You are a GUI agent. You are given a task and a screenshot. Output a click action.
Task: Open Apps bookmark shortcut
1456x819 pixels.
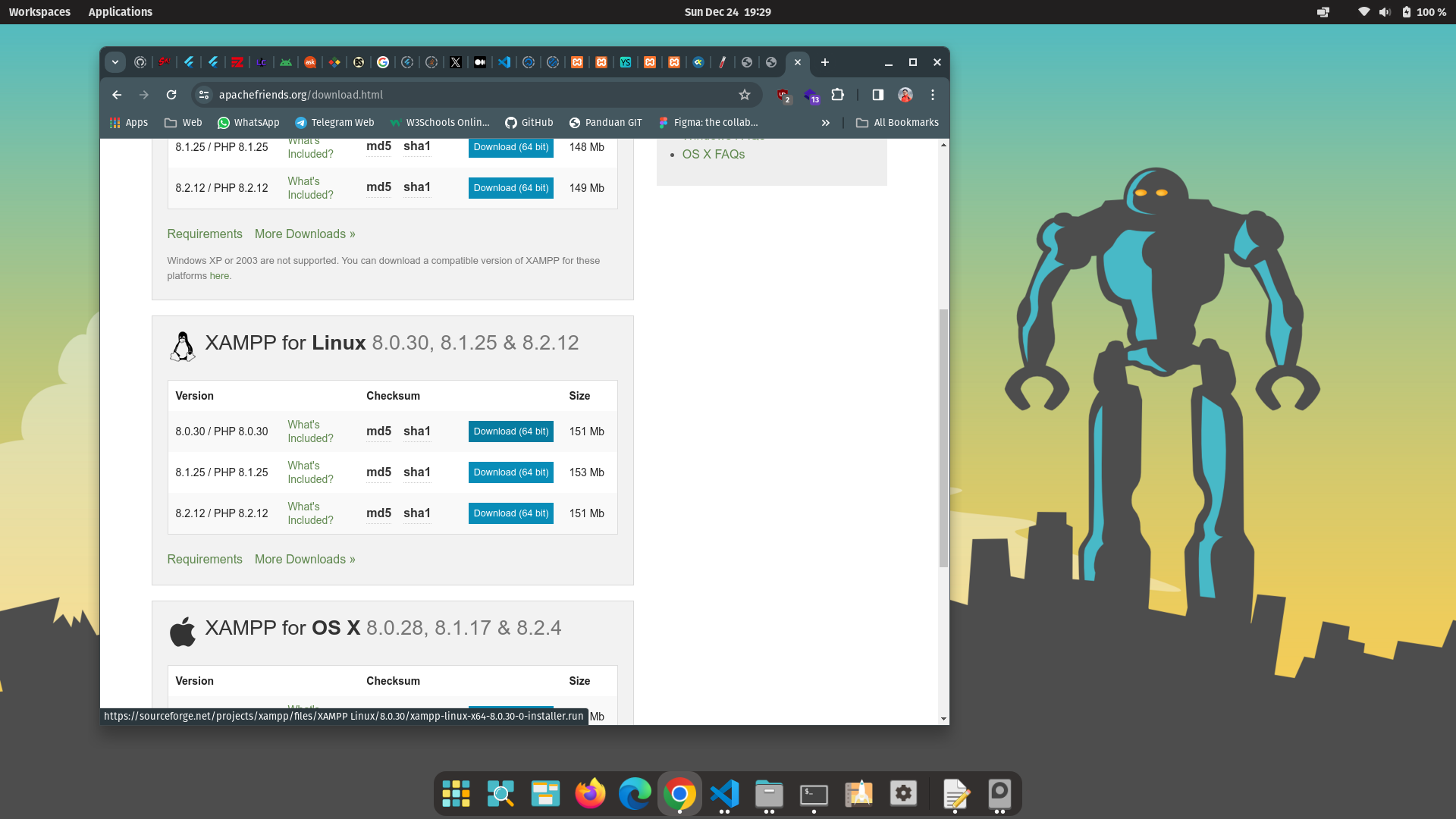pos(129,123)
